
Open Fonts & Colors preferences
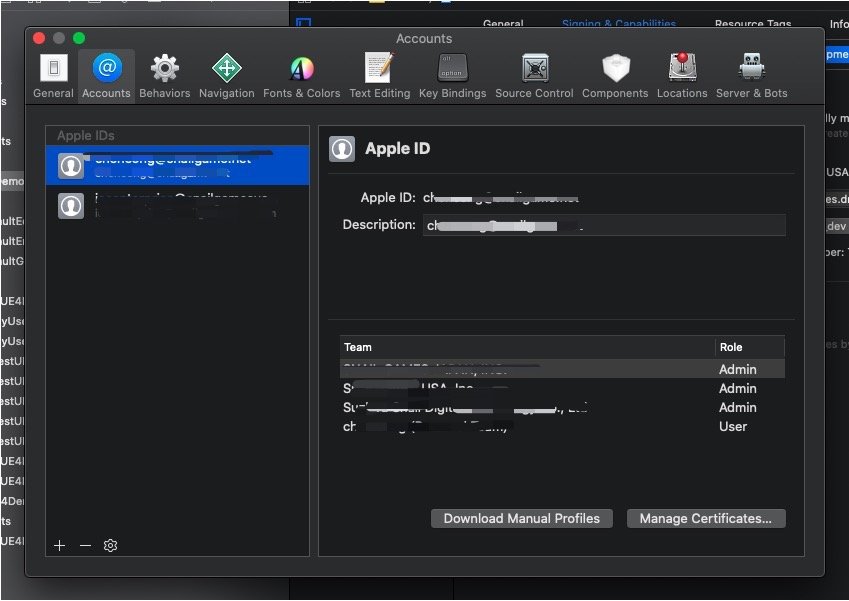[x=302, y=76]
